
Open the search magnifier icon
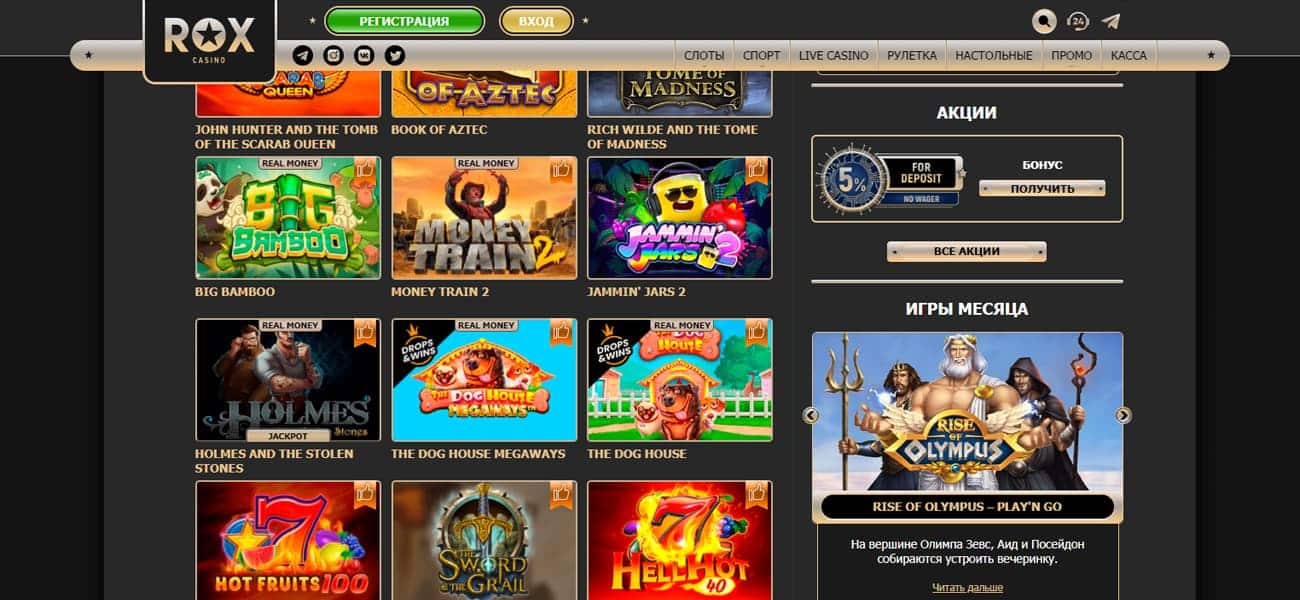(1043, 21)
